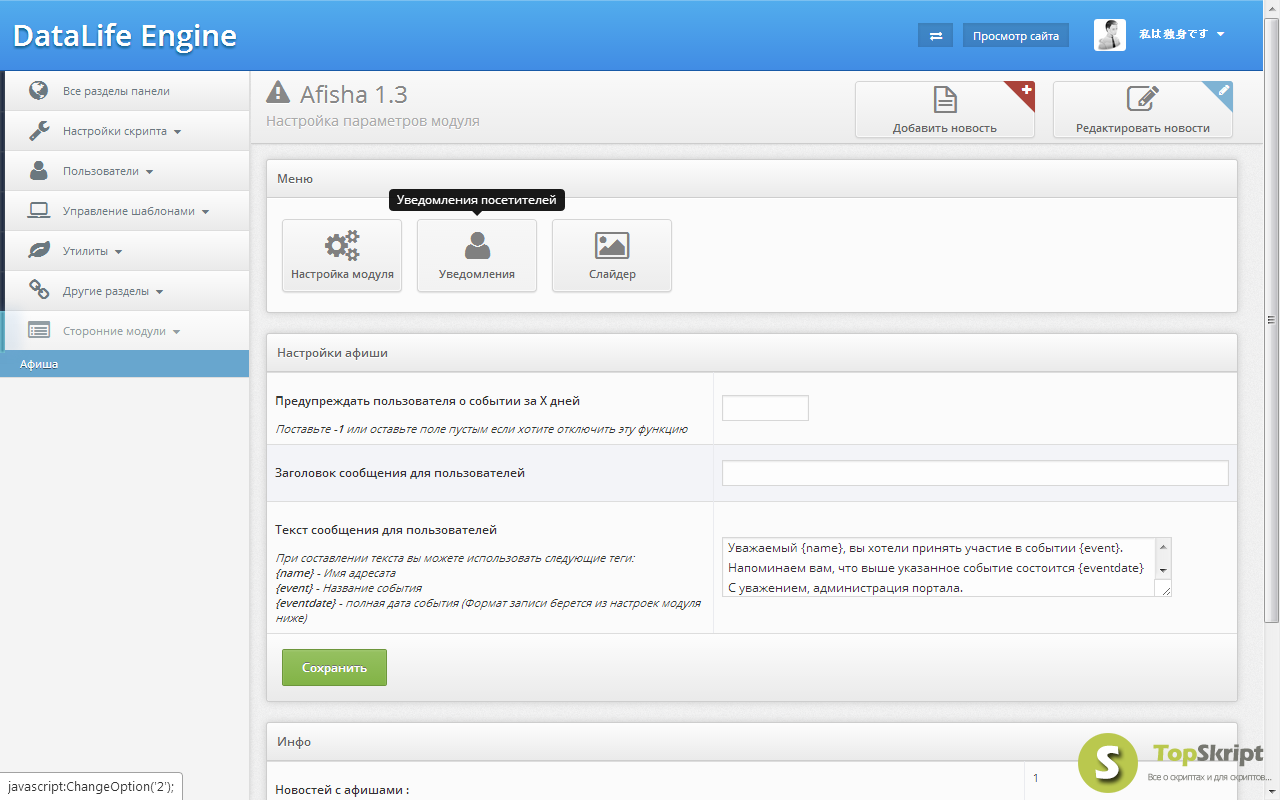Click the swap arrows icon in header
Viewport: 1280px width, 800px height.
tap(936, 35)
